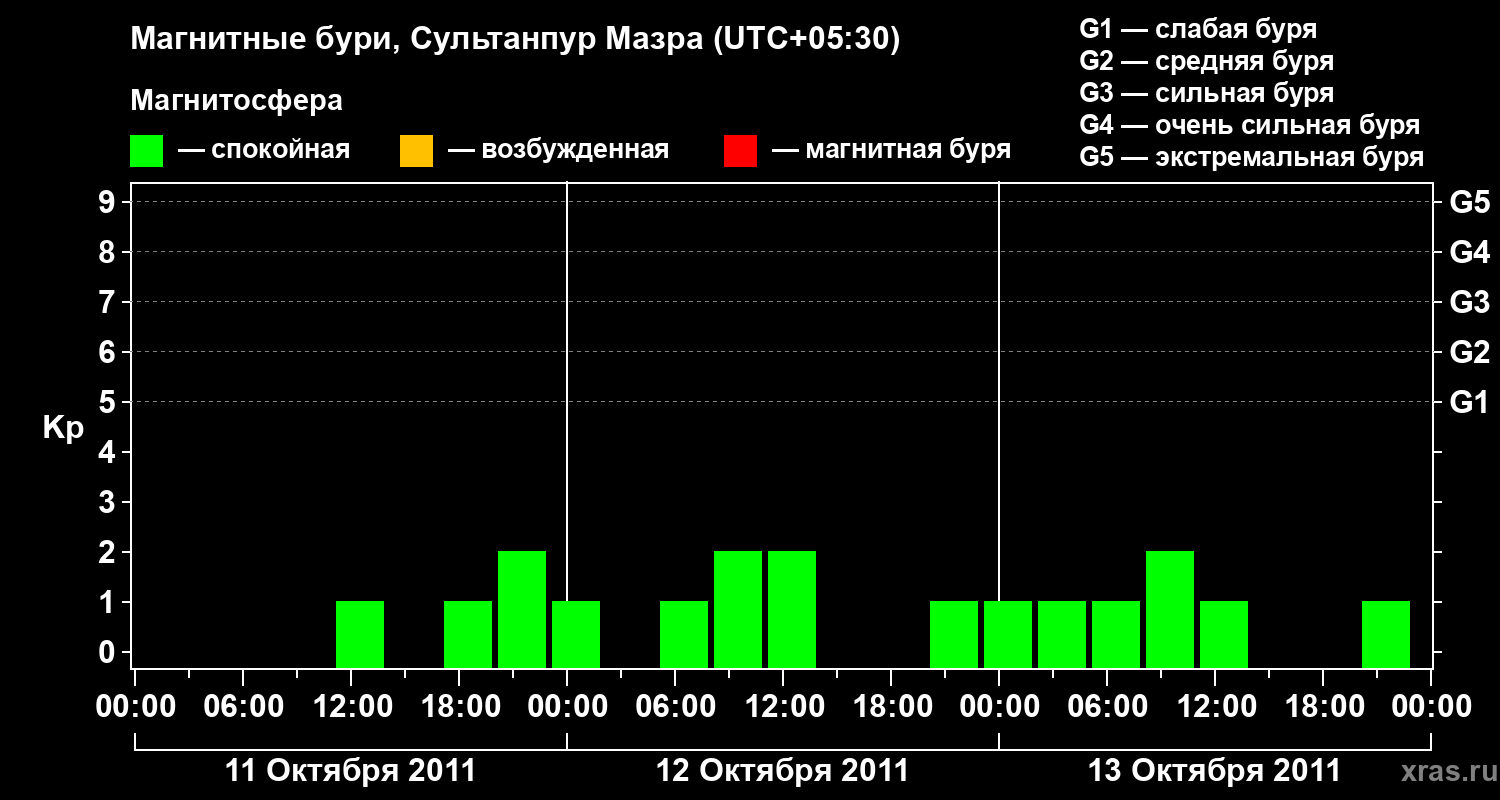Click the 12:00 time label for 13 Октября
Screen dimensions: 1500x800
pyautogui.click(x=1215, y=706)
